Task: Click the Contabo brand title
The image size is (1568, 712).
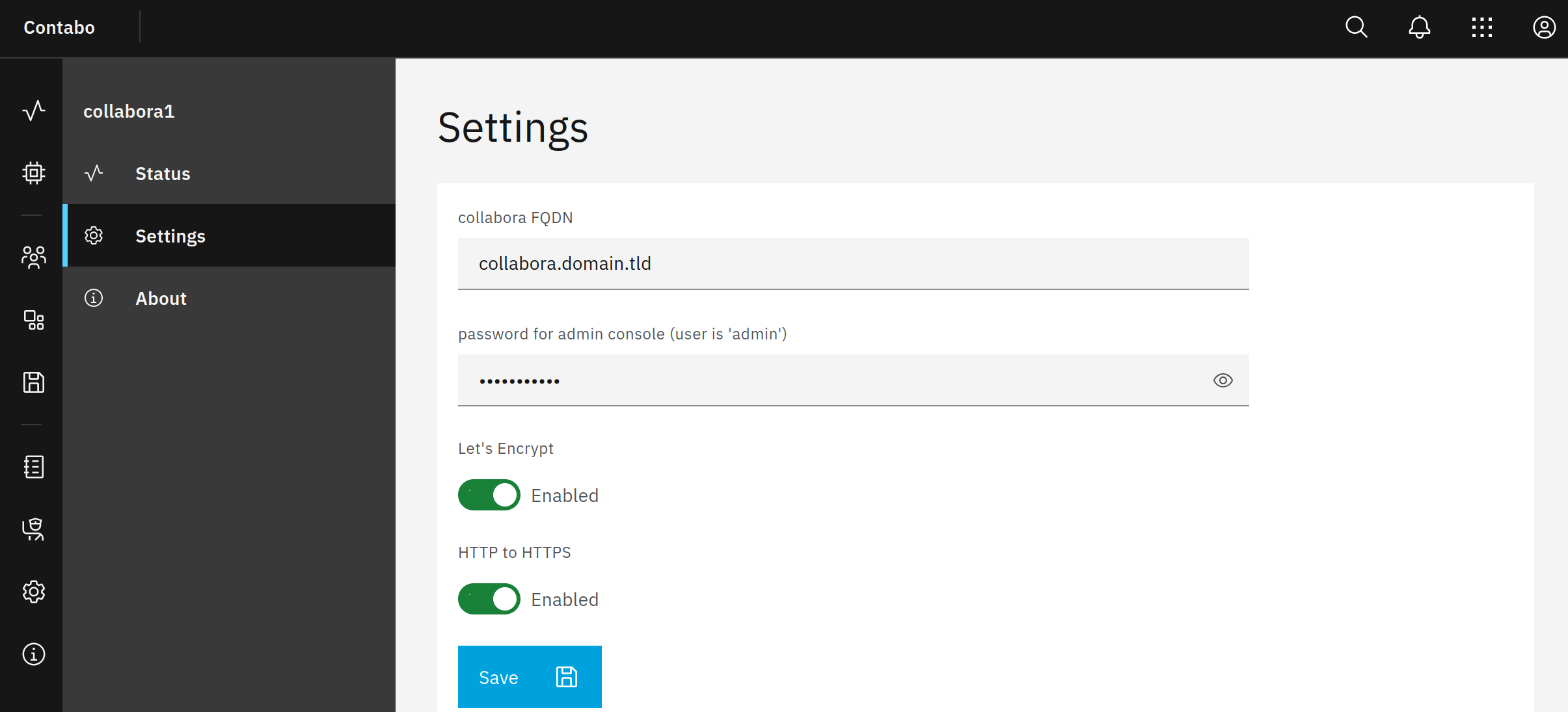Action: click(59, 27)
